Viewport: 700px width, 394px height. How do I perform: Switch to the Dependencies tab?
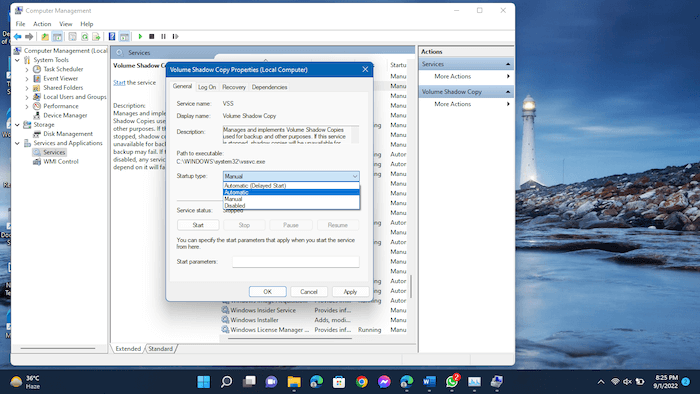(x=270, y=87)
